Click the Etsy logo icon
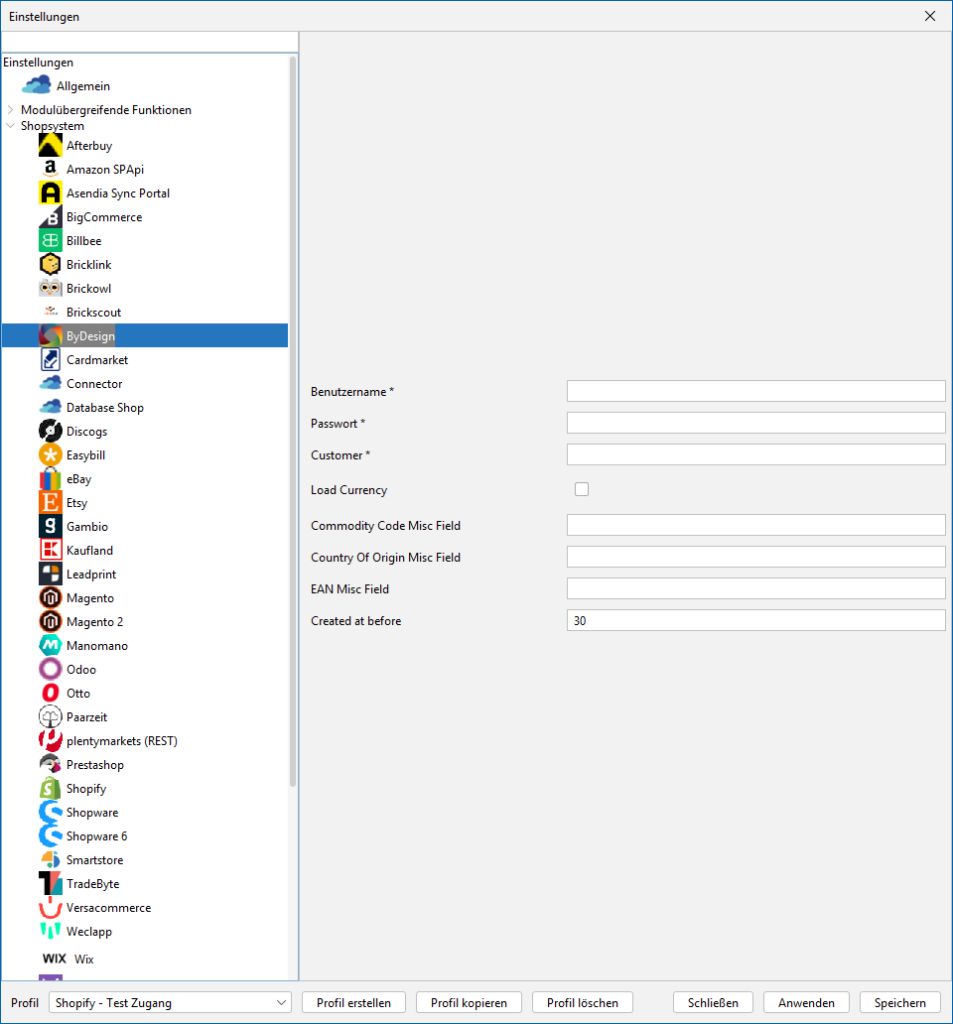The image size is (953, 1024). point(50,503)
